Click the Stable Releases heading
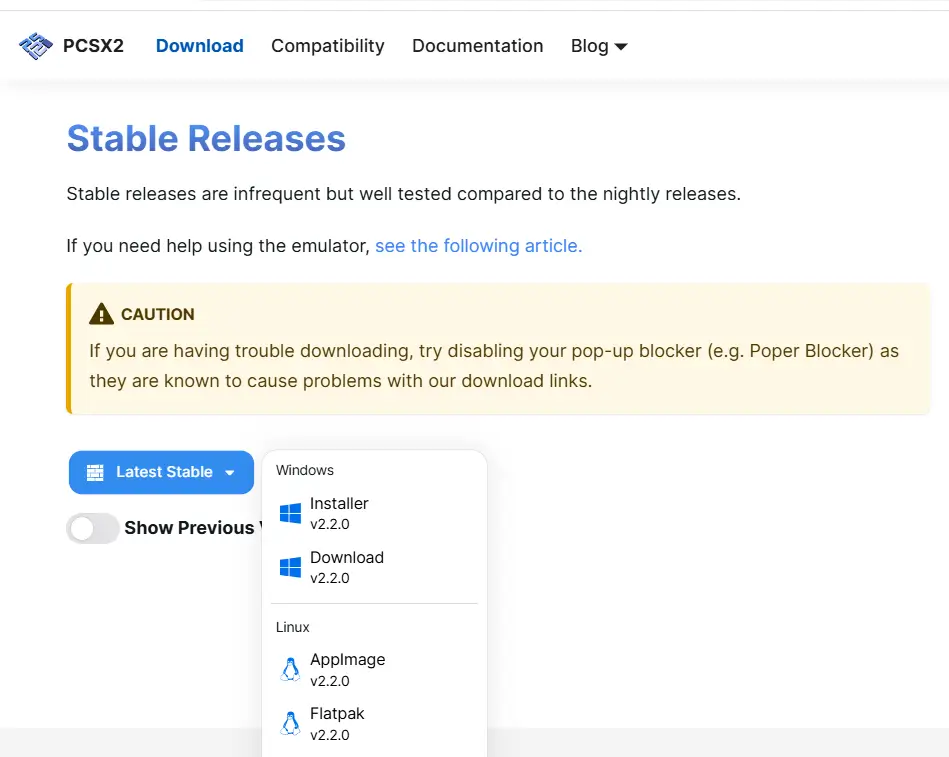 [x=206, y=139]
